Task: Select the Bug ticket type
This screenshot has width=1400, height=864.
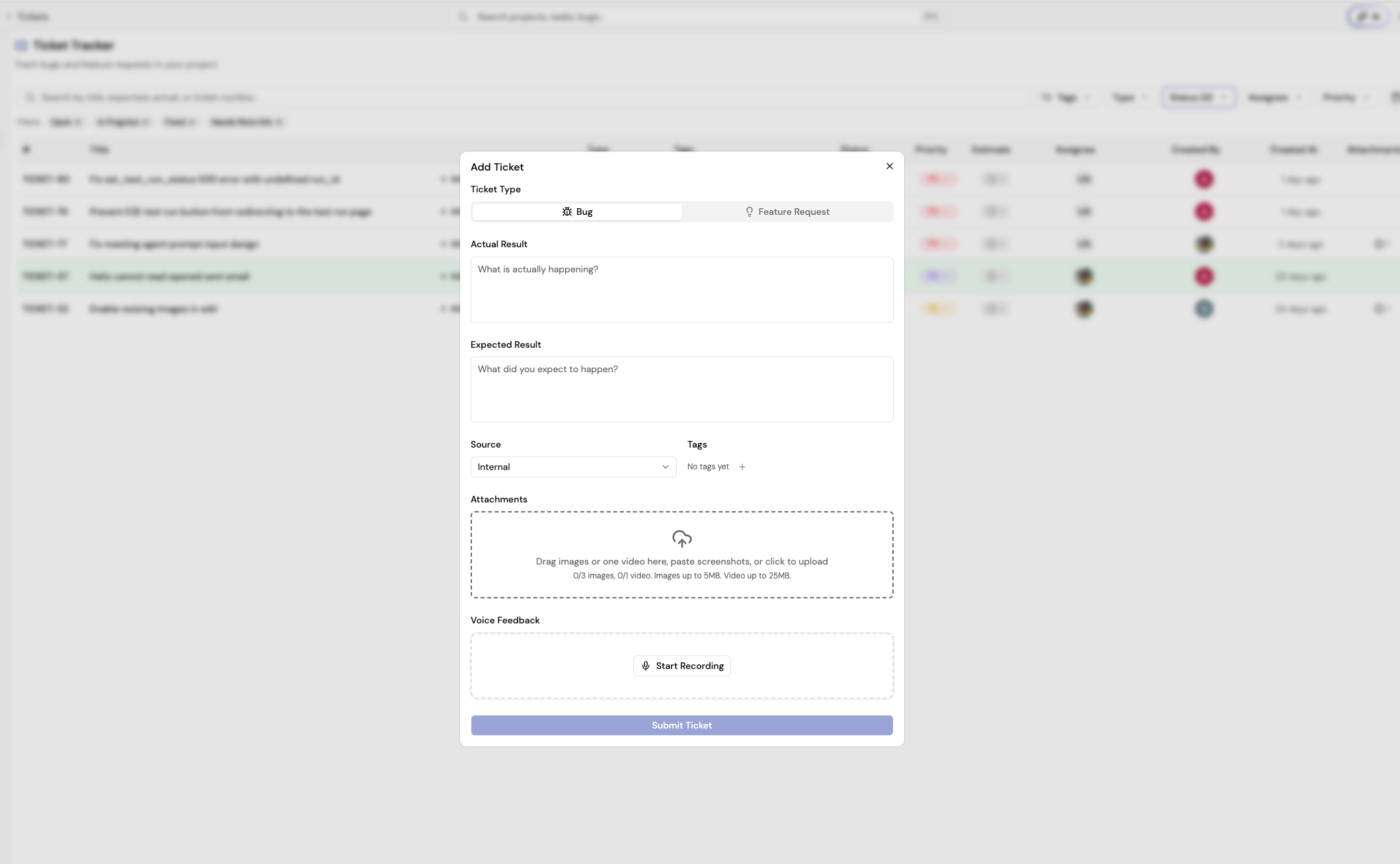Action: coord(576,212)
